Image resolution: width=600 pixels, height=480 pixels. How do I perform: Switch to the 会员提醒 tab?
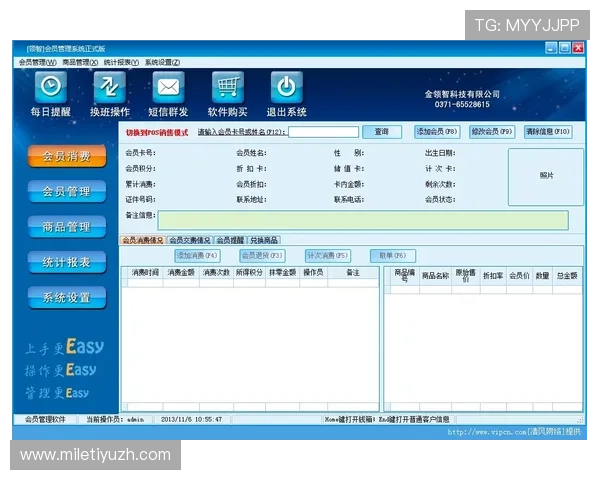(230, 240)
